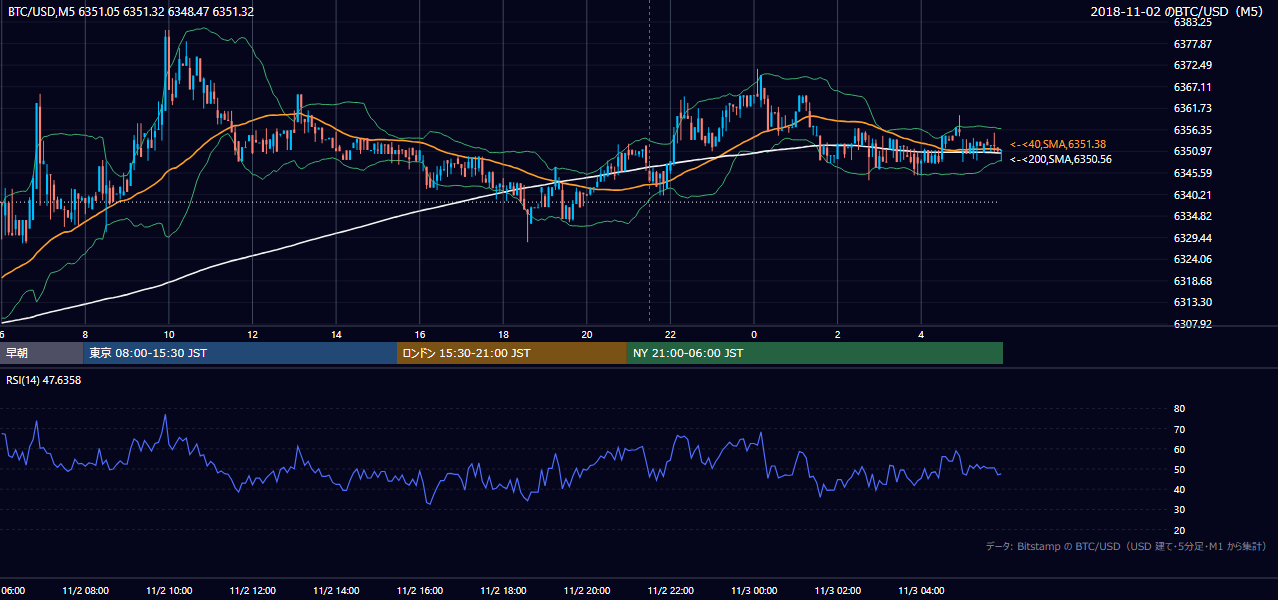
Task: Click price axis value 6350.97
Action: point(1193,151)
